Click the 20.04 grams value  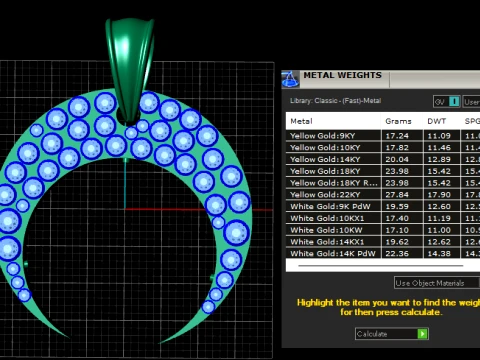point(397,159)
